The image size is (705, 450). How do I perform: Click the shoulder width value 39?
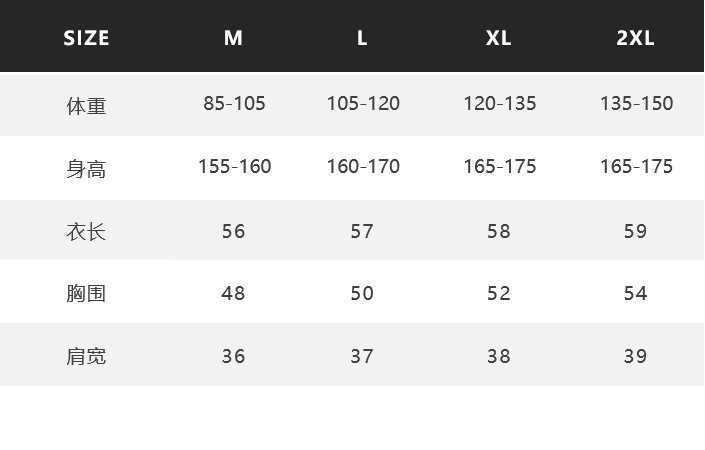635,356
